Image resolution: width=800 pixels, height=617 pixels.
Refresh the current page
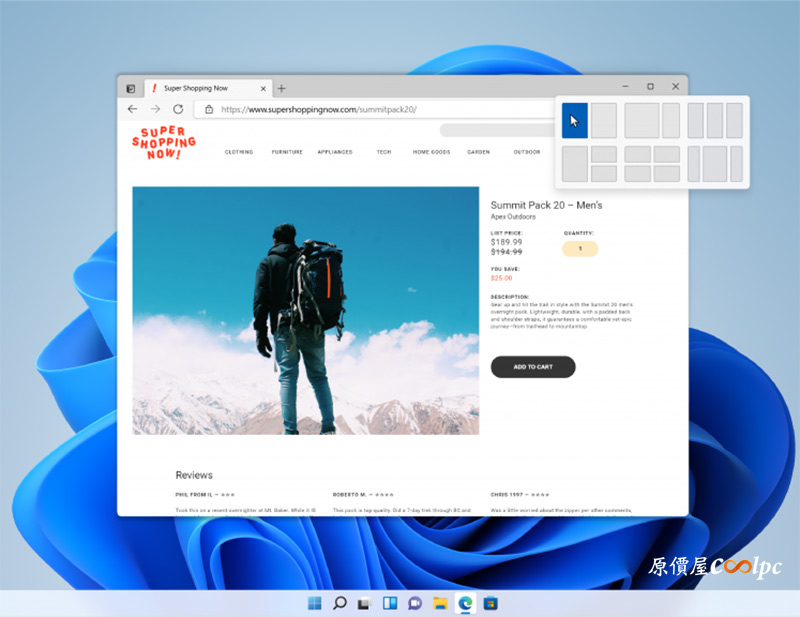(178, 109)
